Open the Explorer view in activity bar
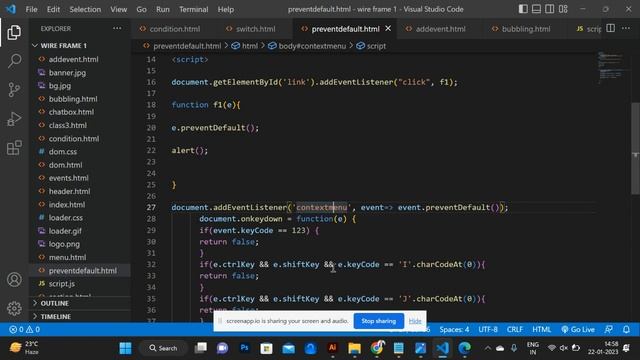Screen dimensions: 640x360 click(14, 33)
